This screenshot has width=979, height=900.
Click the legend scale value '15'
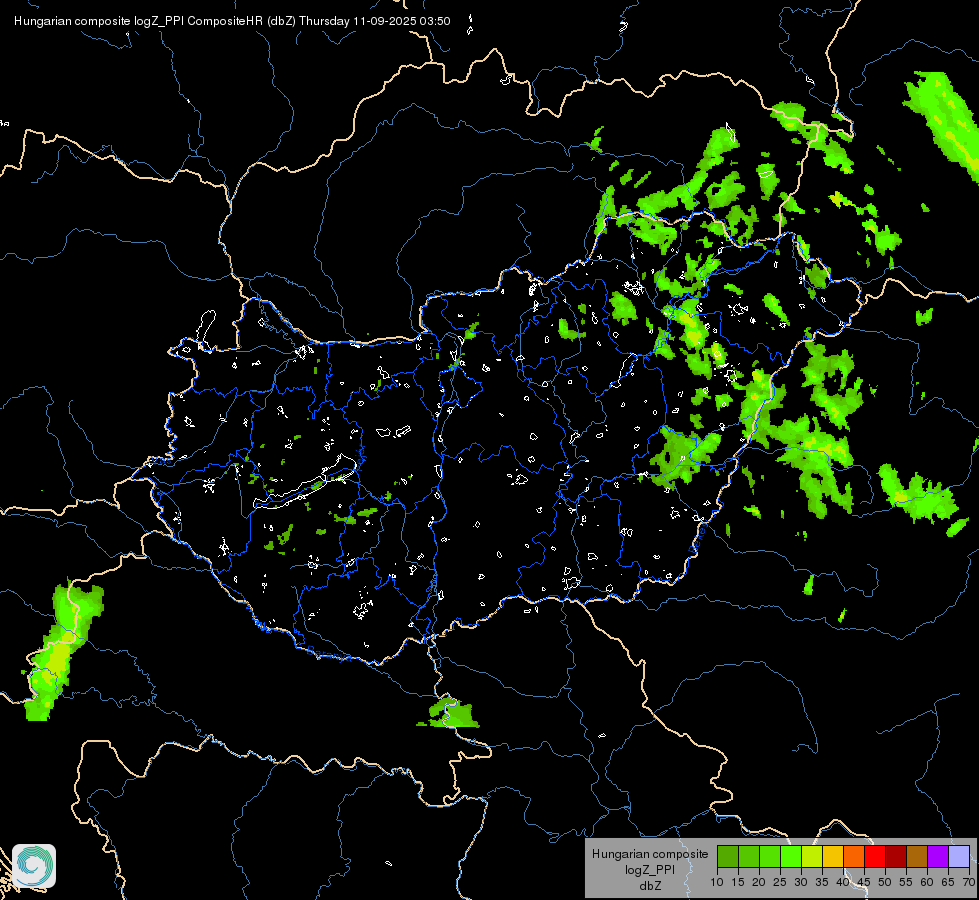738,882
